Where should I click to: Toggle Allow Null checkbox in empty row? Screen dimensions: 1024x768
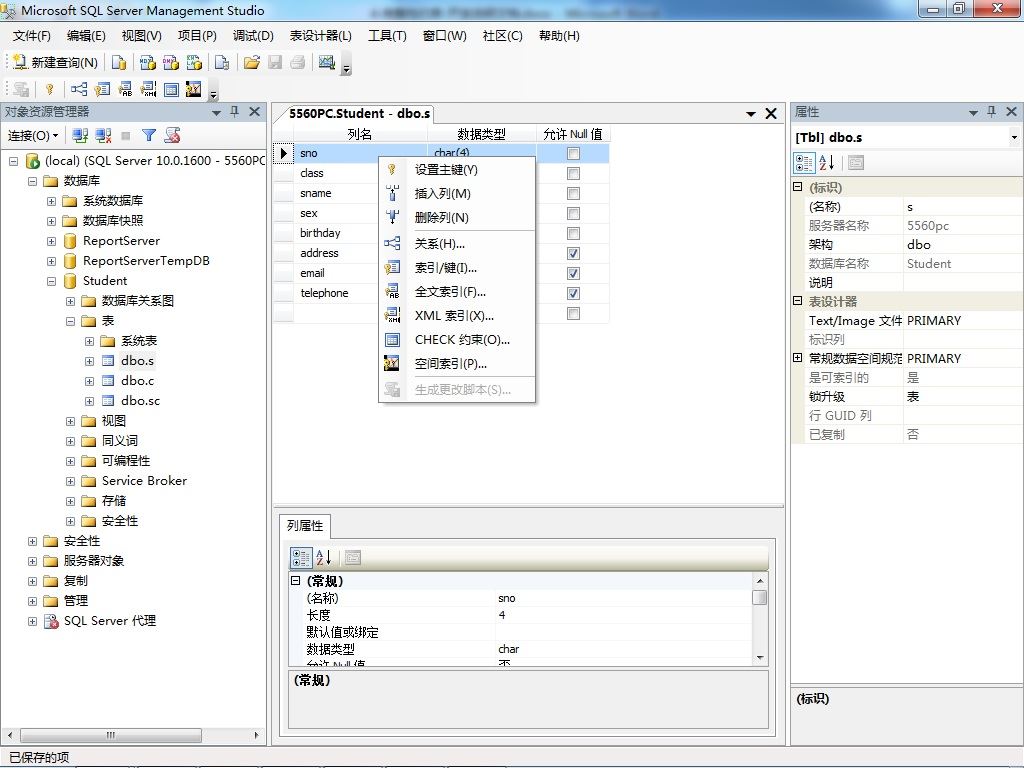pyautogui.click(x=573, y=313)
